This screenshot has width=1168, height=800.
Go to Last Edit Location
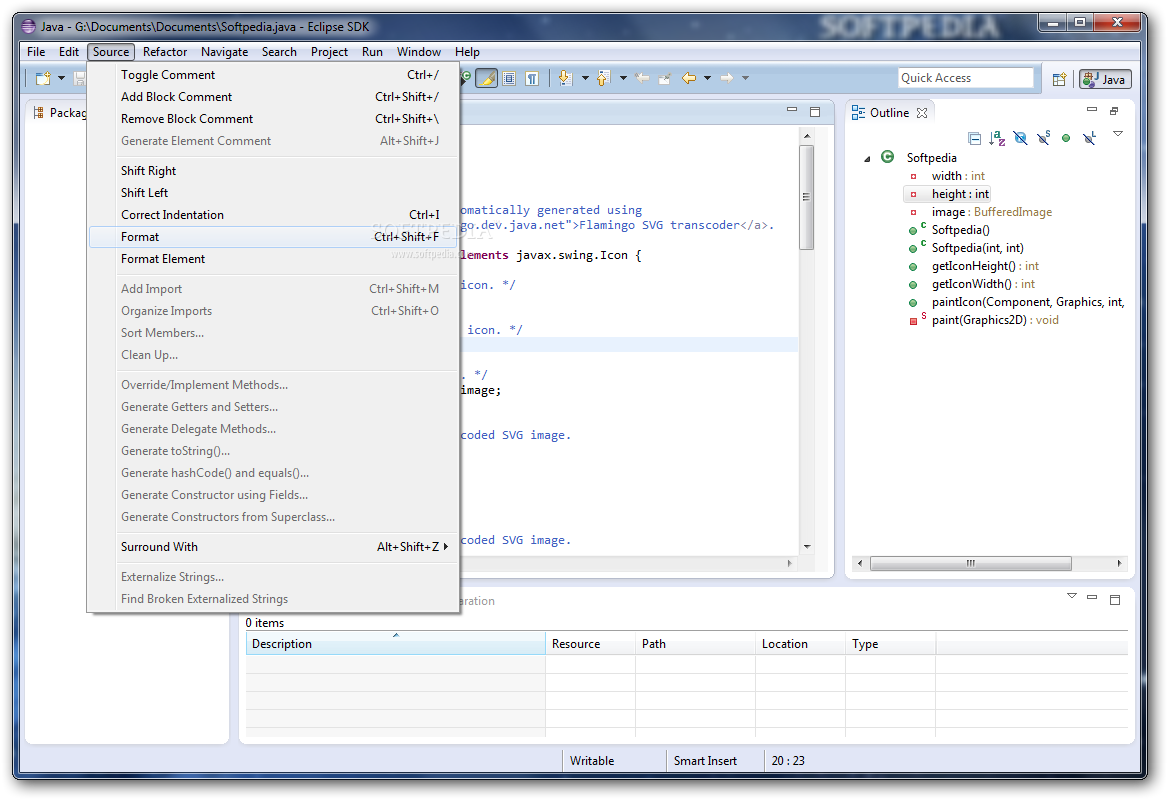coord(642,78)
